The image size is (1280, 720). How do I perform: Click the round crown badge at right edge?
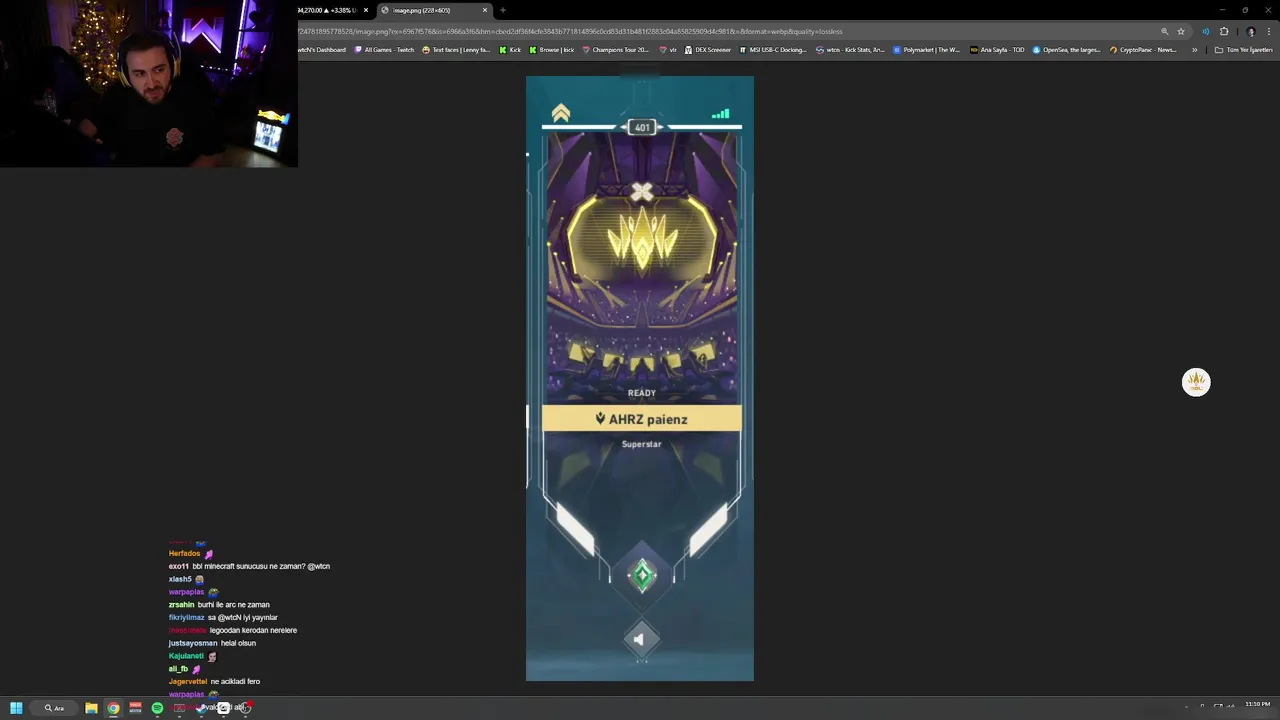[1196, 382]
